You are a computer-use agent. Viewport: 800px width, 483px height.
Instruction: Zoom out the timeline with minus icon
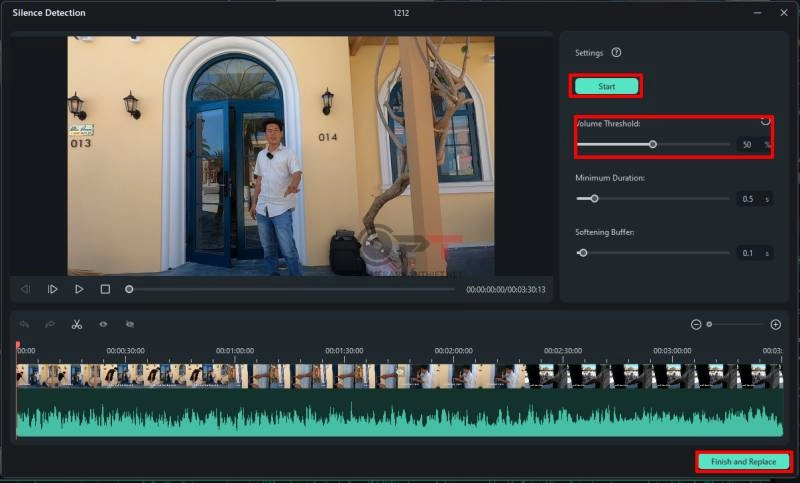click(x=696, y=324)
